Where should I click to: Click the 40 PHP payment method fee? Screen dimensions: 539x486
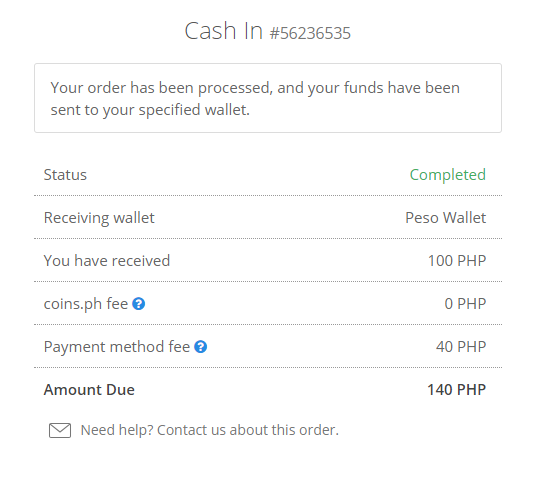(461, 346)
